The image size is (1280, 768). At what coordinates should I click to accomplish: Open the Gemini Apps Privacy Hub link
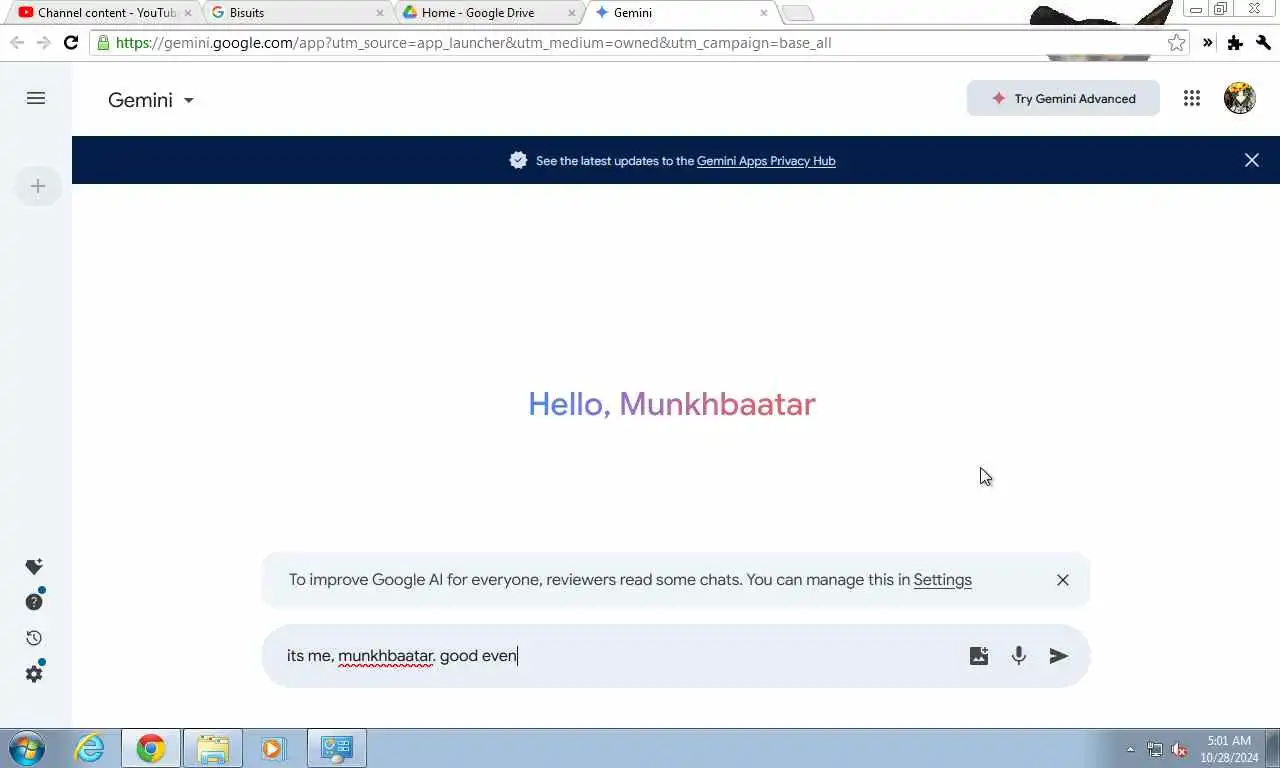coord(766,160)
